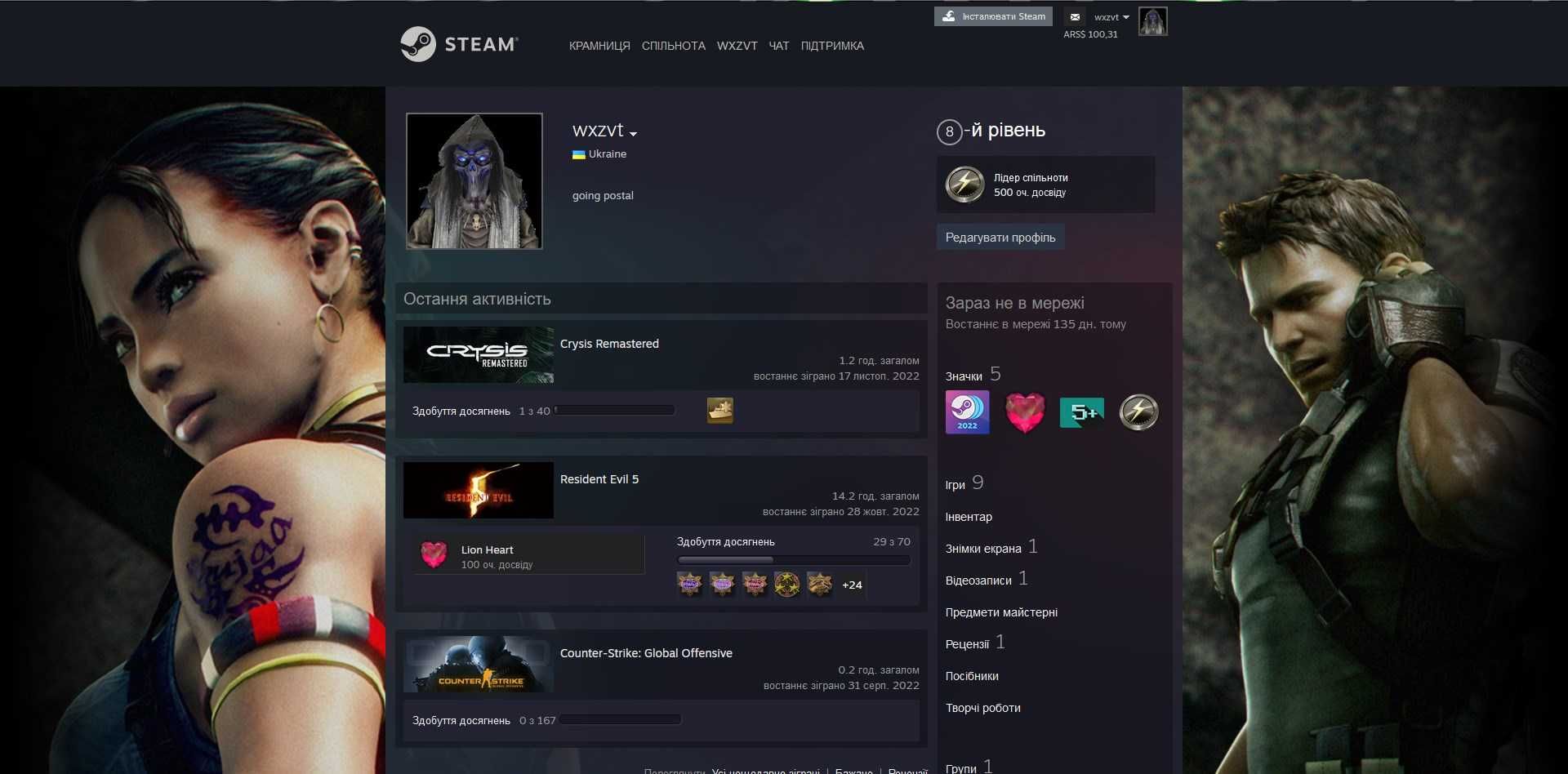Image resolution: width=1568 pixels, height=774 pixels.
Task: Click the Здобуття досягнень 0 з 167 label
Action: [483, 721]
